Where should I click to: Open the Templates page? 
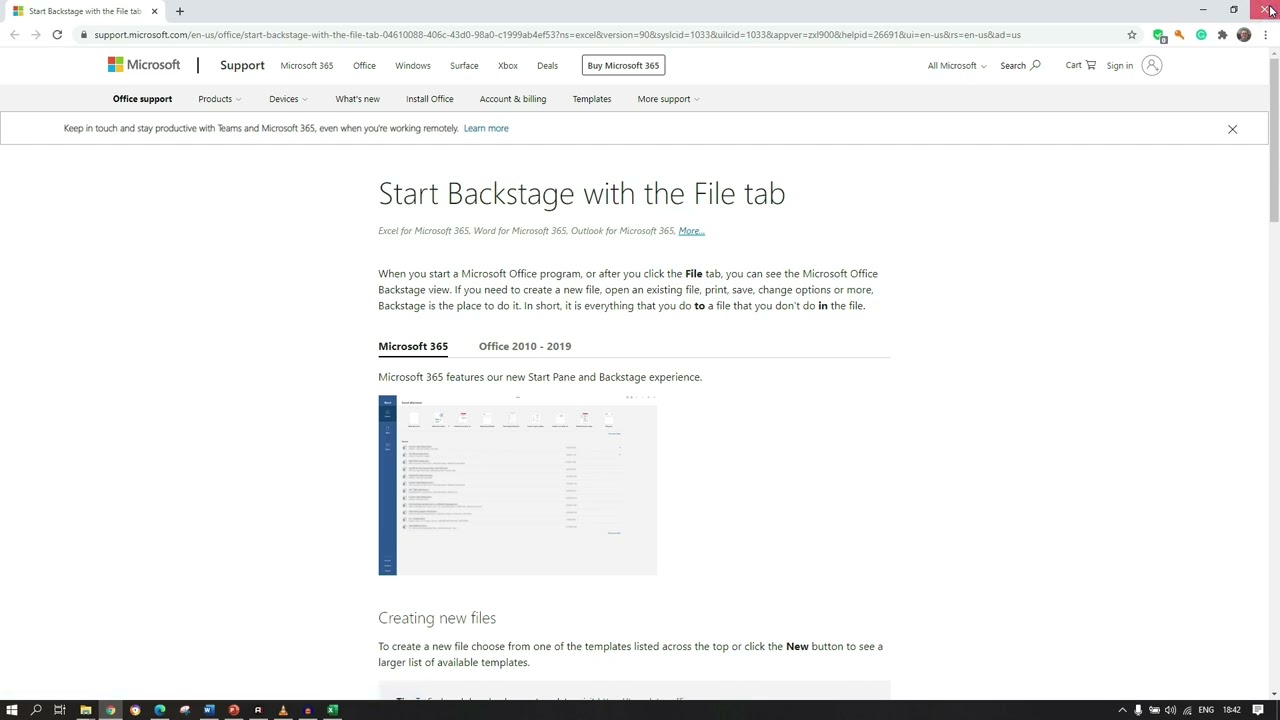[x=591, y=99]
